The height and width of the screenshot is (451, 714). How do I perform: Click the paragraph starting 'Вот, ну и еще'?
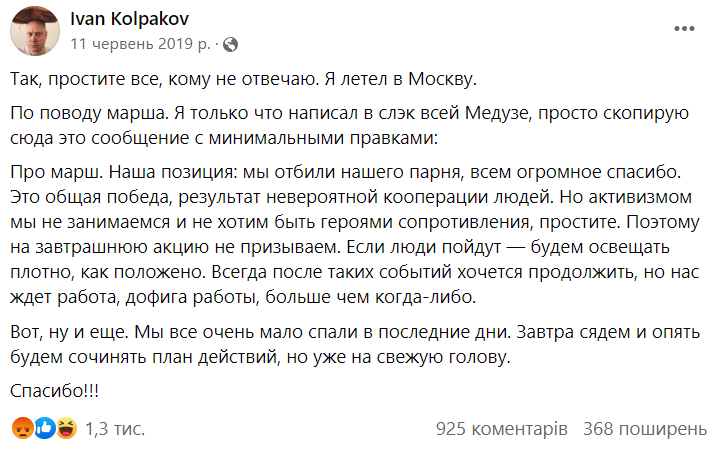355,344
